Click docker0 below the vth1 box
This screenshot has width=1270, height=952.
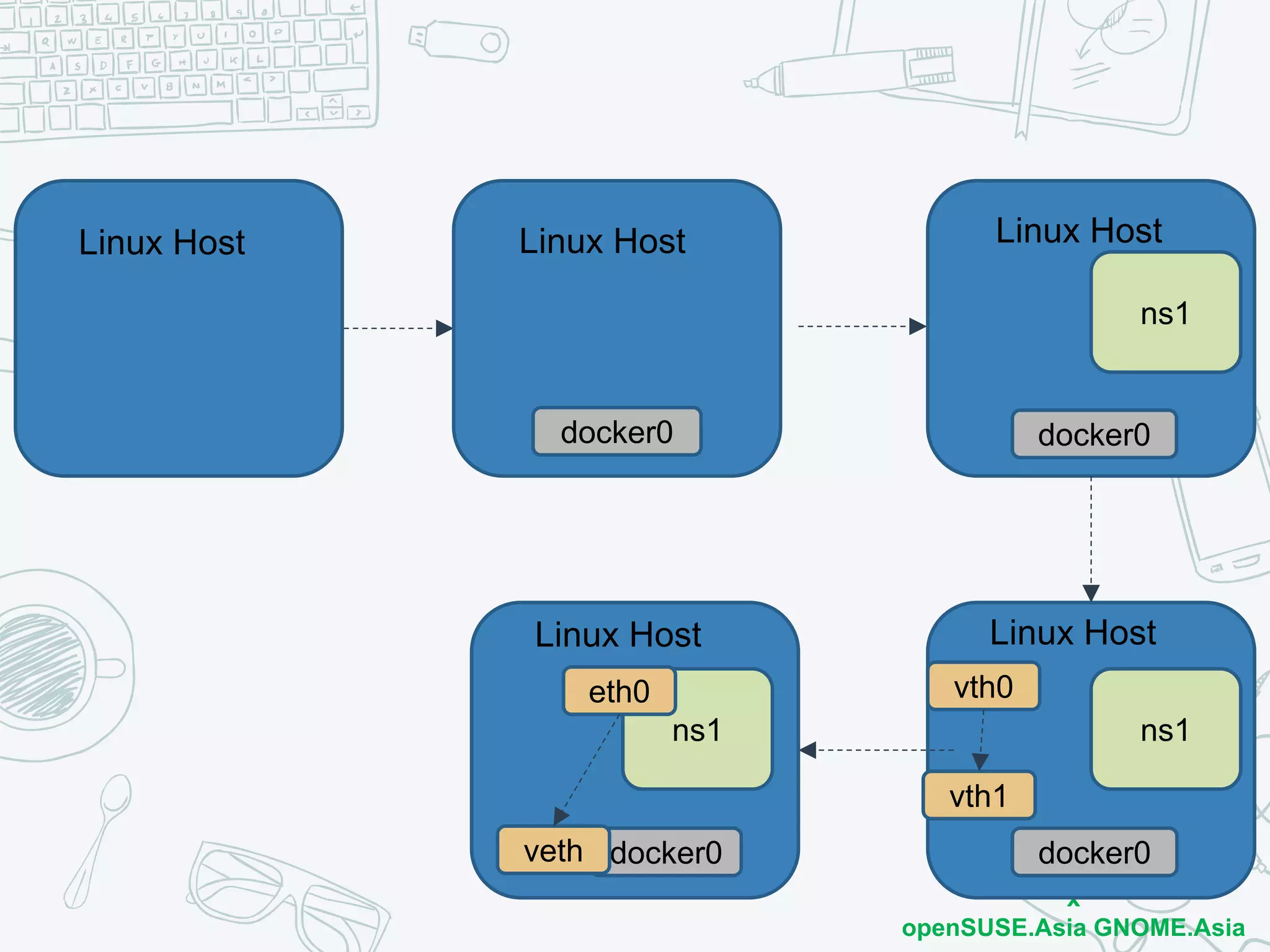1095,852
